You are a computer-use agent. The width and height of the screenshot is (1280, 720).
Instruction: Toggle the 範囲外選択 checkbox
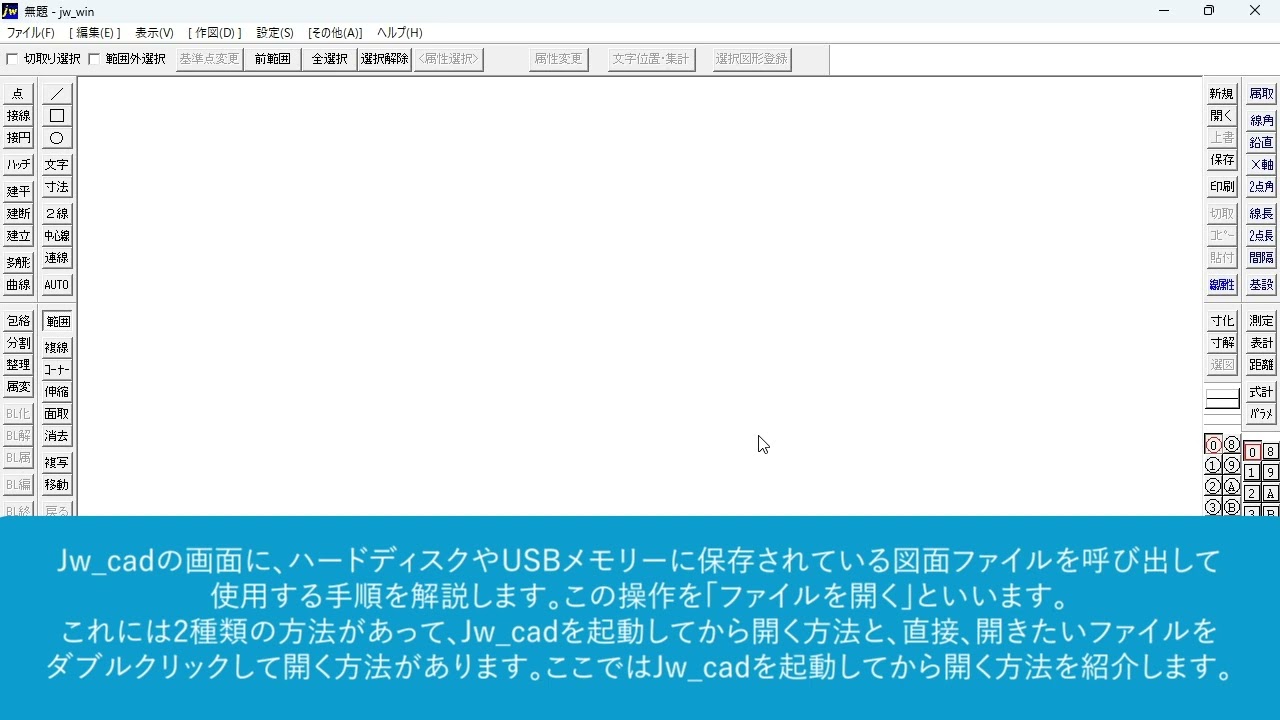pyautogui.click(x=94, y=59)
